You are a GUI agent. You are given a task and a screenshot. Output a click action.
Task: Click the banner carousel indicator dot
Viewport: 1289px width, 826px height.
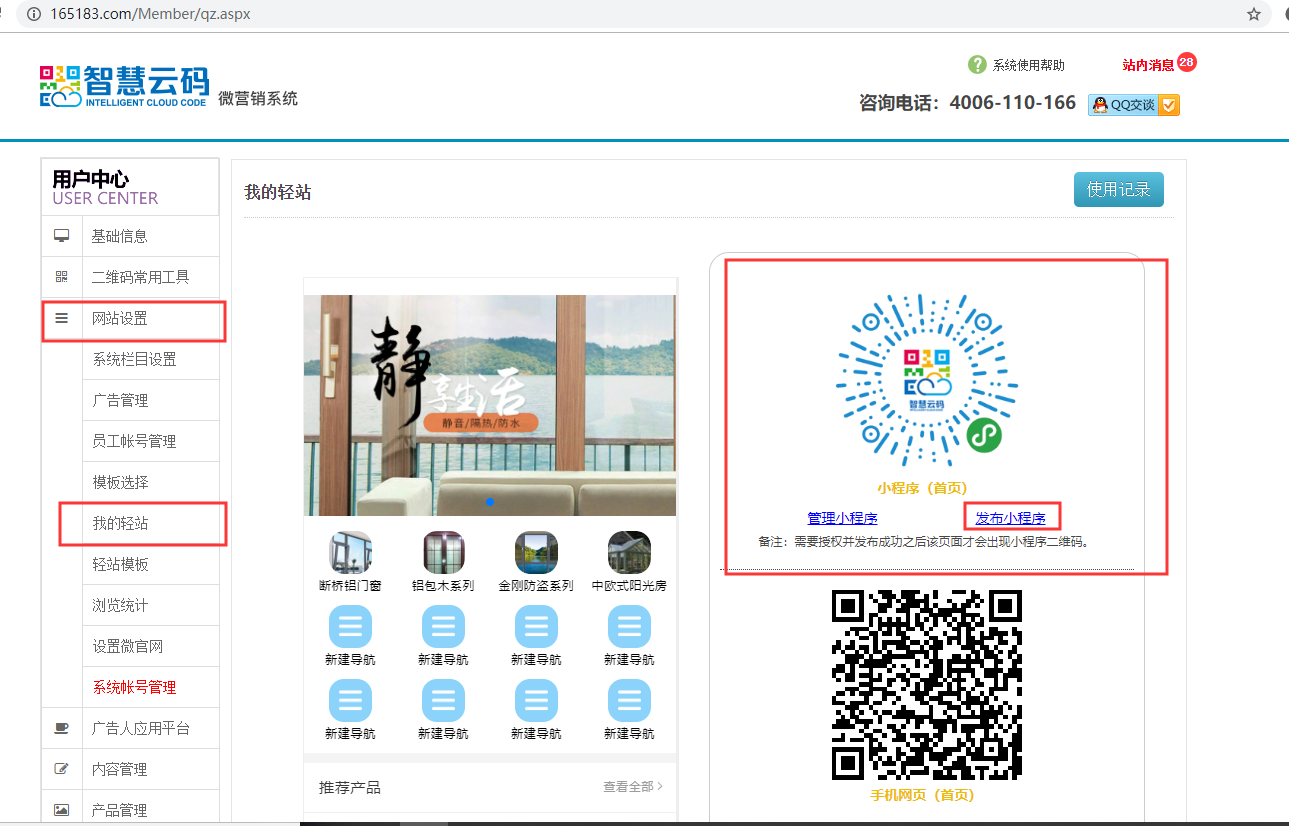point(490,501)
